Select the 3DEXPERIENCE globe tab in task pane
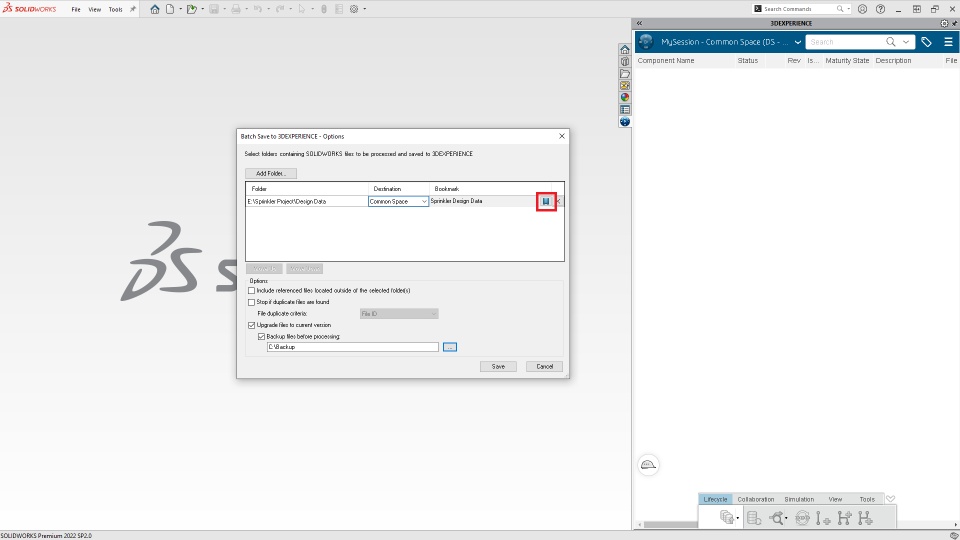 click(x=624, y=121)
